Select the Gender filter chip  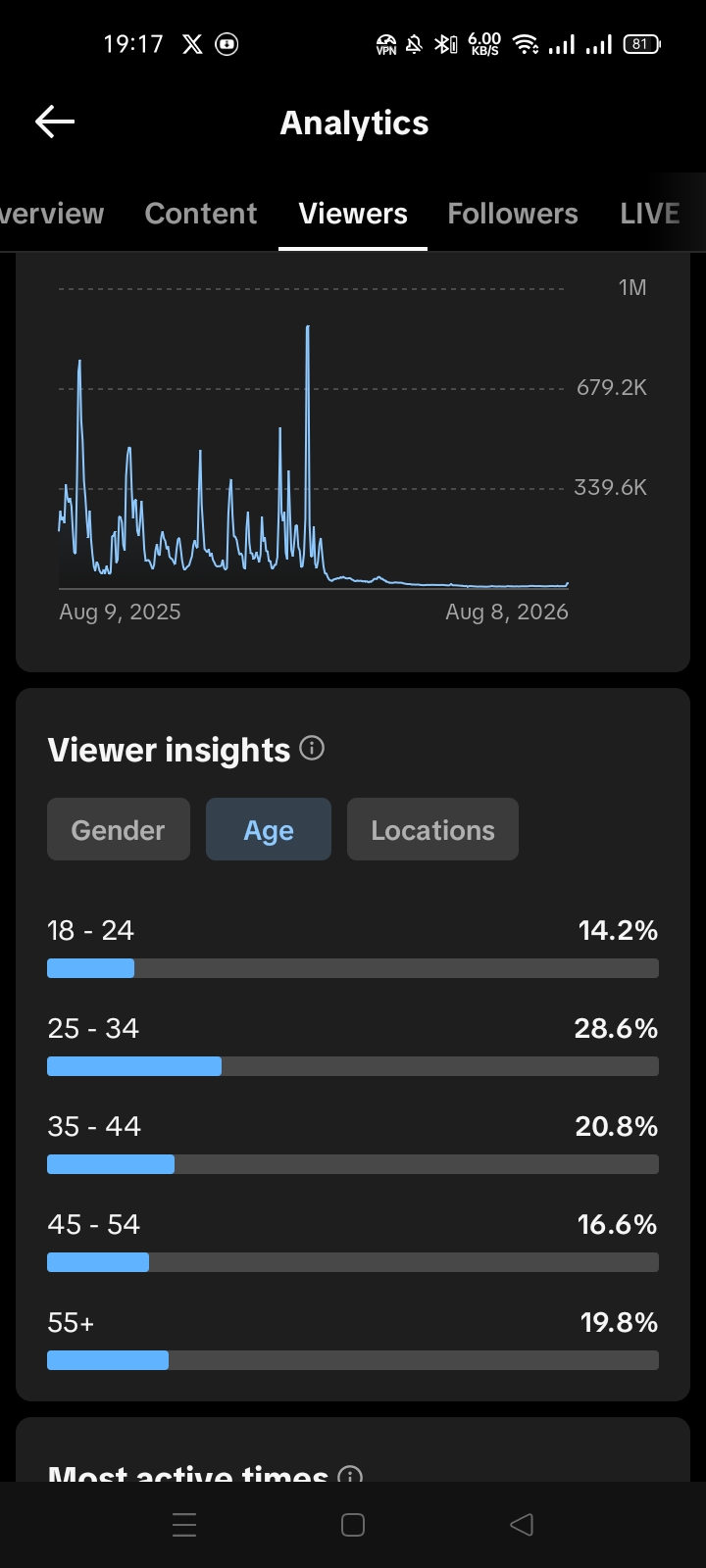click(119, 829)
